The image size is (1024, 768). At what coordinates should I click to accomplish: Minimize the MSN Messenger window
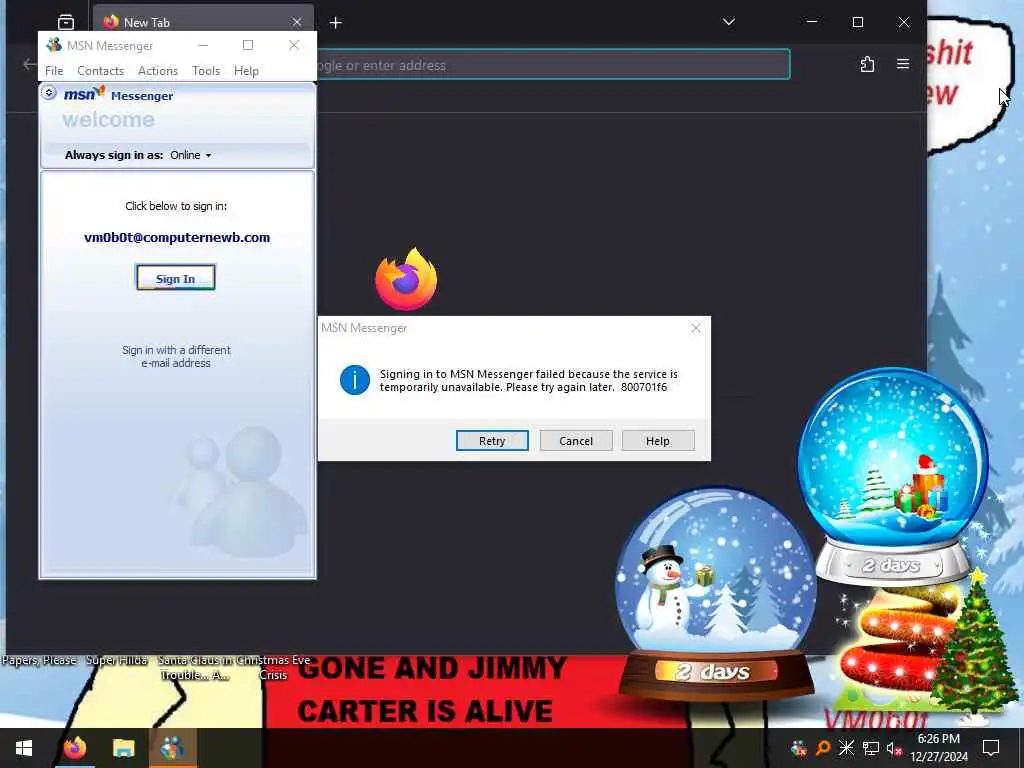click(203, 45)
